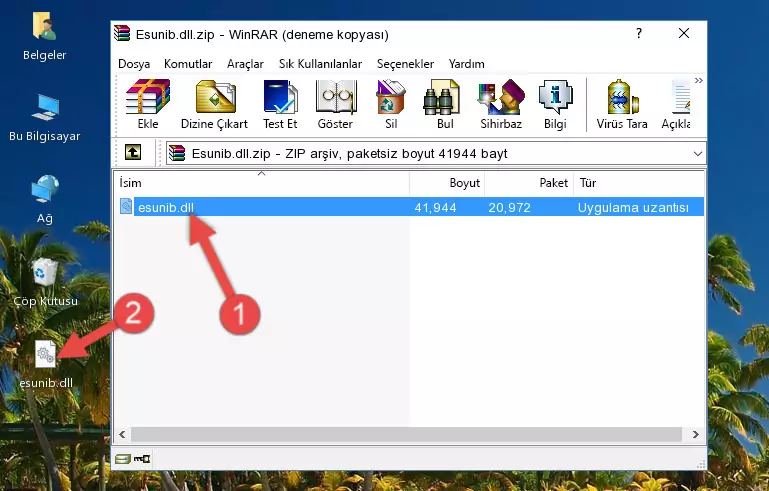The width and height of the screenshot is (769, 491).
Task: Launch the Sihirbaz wizard
Action: tap(501, 104)
